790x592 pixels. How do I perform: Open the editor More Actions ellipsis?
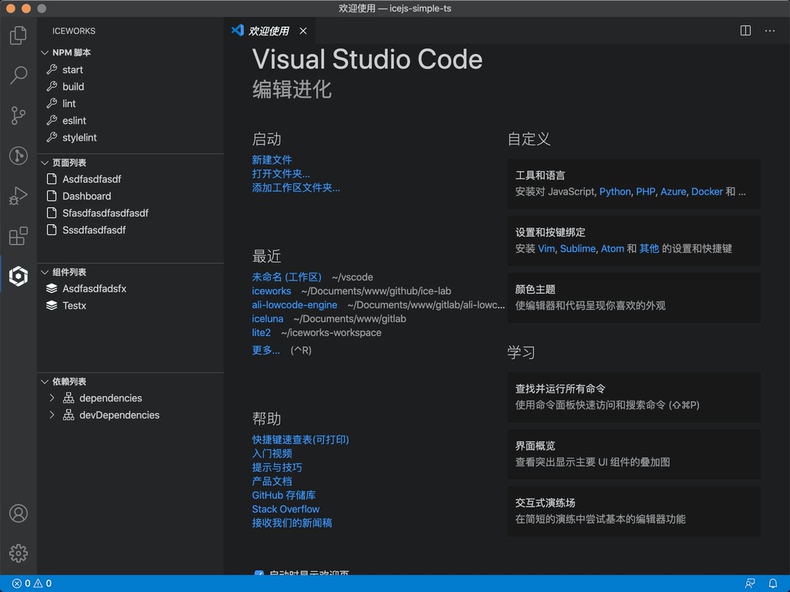click(769, 31)
